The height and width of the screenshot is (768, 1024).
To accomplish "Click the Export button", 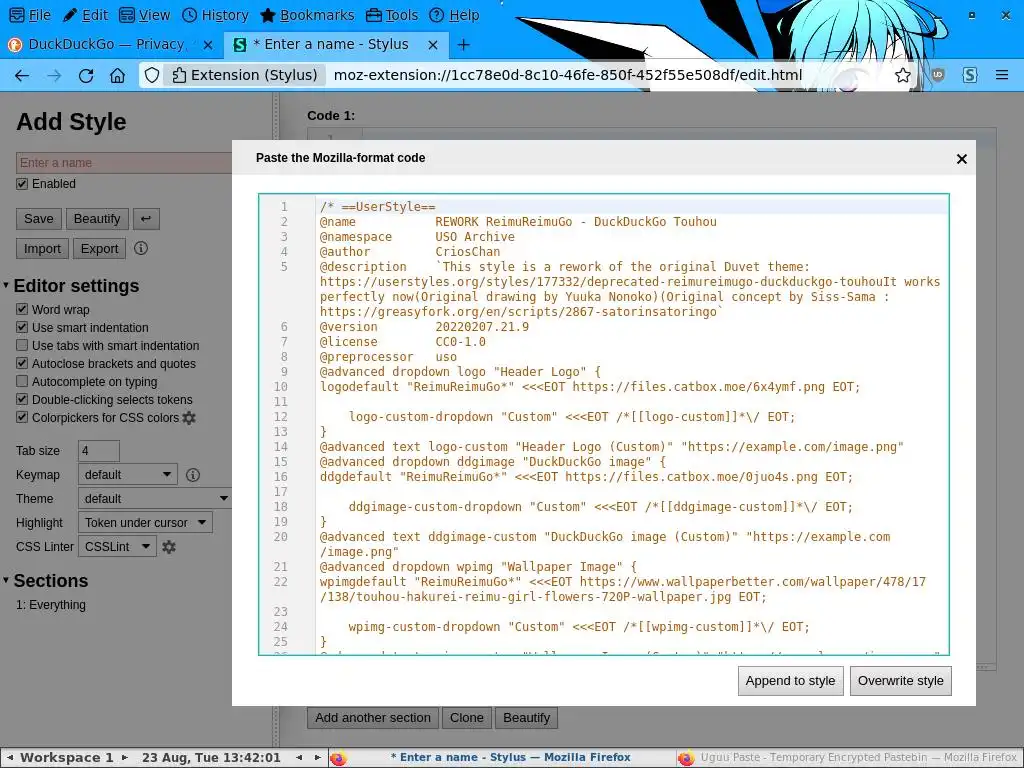I will (x=99, y=248).
